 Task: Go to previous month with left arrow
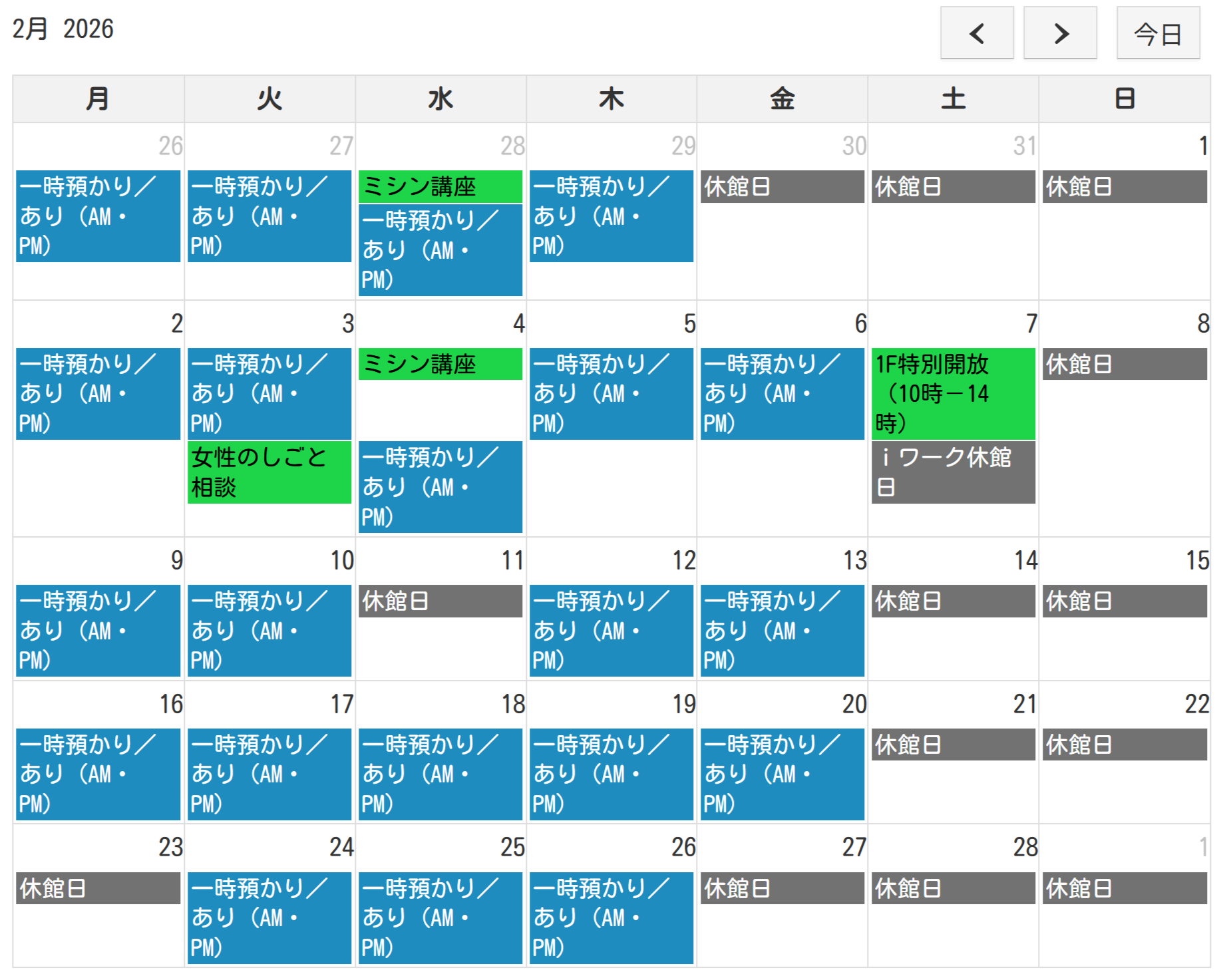click(x=976, y=33)
